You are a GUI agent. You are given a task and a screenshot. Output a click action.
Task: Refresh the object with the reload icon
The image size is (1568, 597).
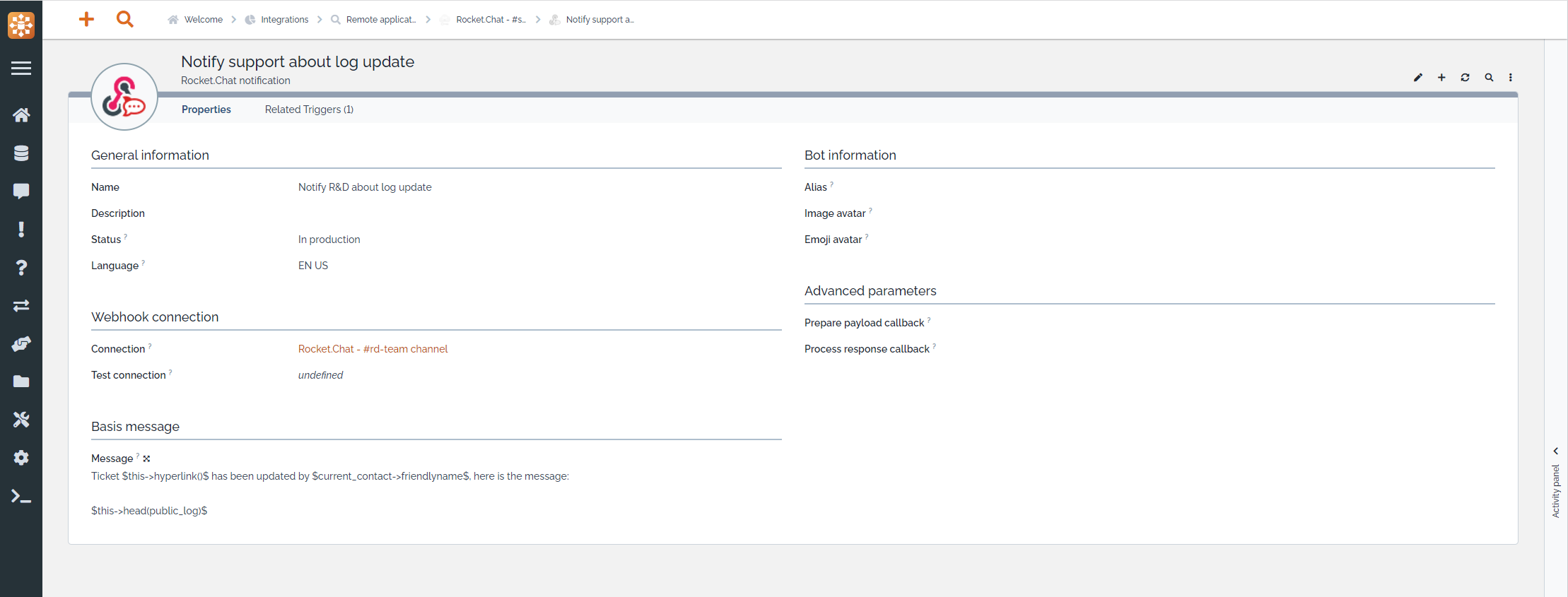point(1465,78)
